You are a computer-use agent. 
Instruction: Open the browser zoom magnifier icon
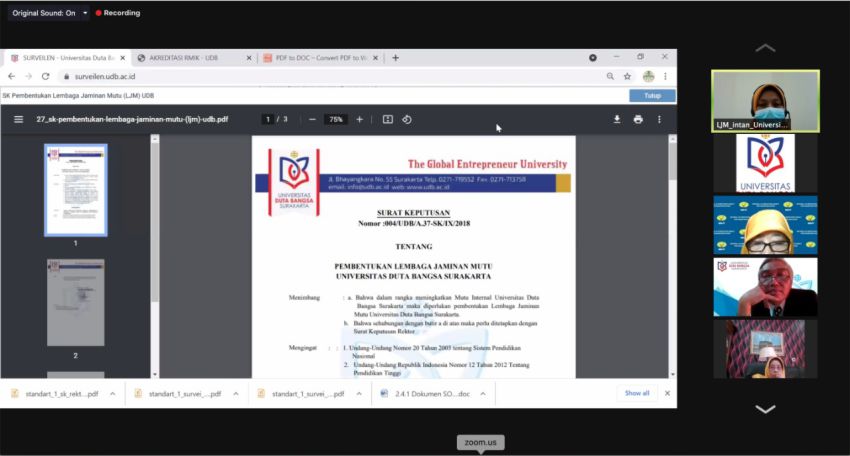[x=610, y=76]
